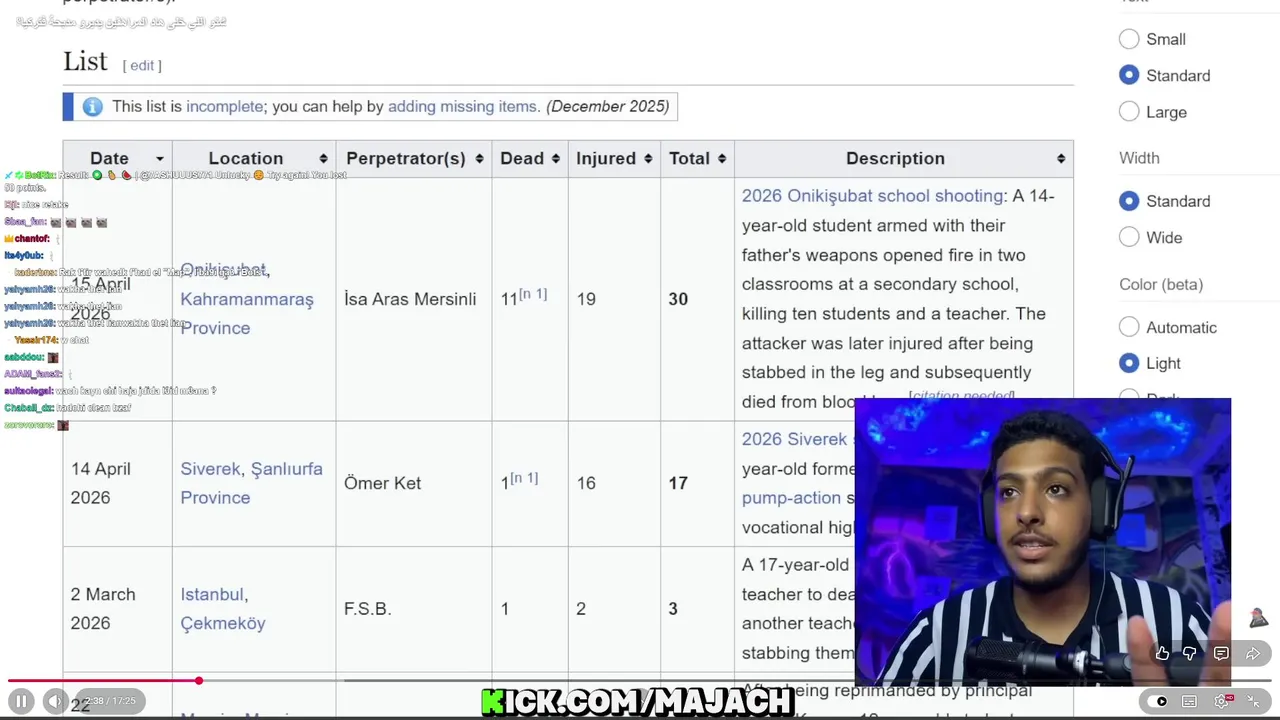Click the perpetrator name İsa Aras Mersinli
1280x720 pixels.
point(410,299)
